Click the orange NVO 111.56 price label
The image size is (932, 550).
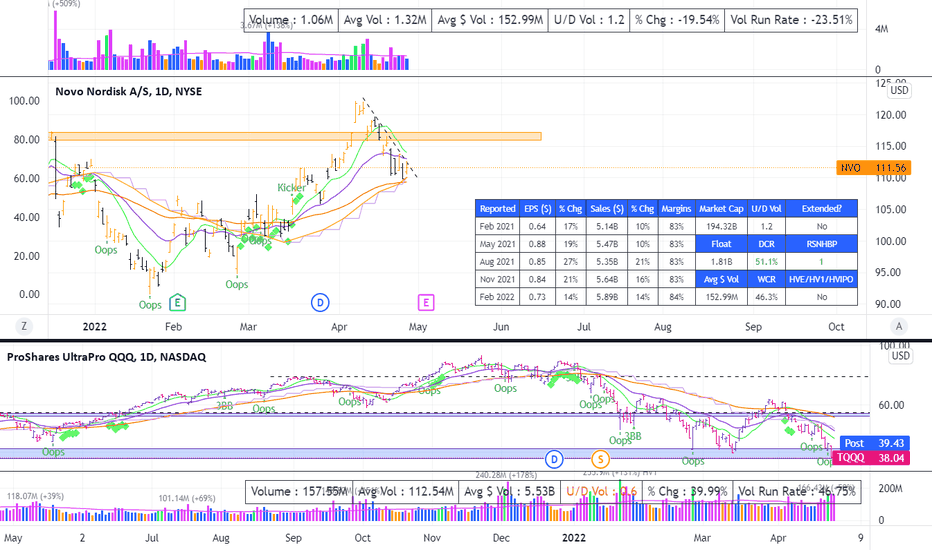(x=873, y=168)
